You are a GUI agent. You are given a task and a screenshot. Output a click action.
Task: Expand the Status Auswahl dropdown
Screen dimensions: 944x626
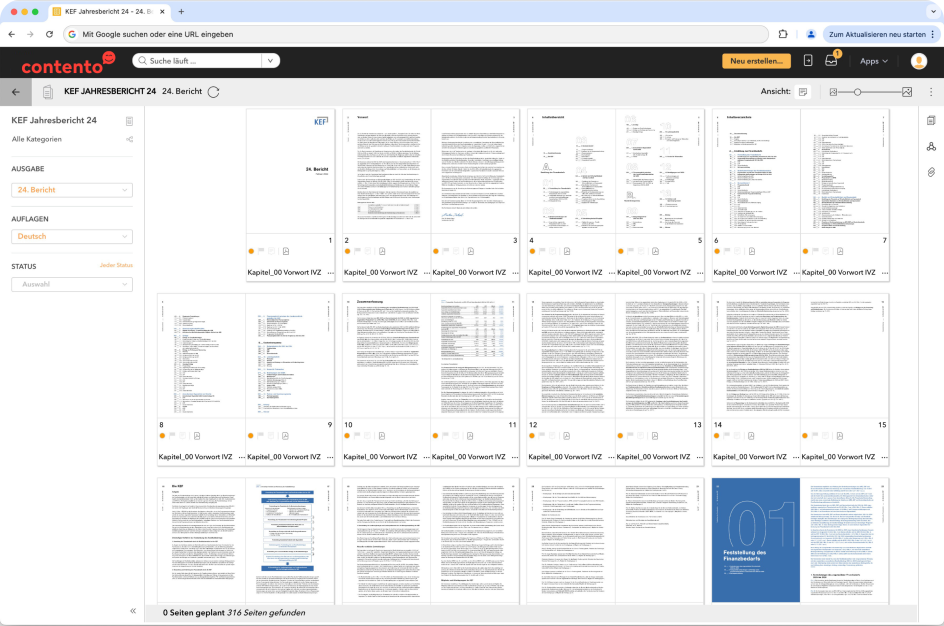click(x=72, y=284)
